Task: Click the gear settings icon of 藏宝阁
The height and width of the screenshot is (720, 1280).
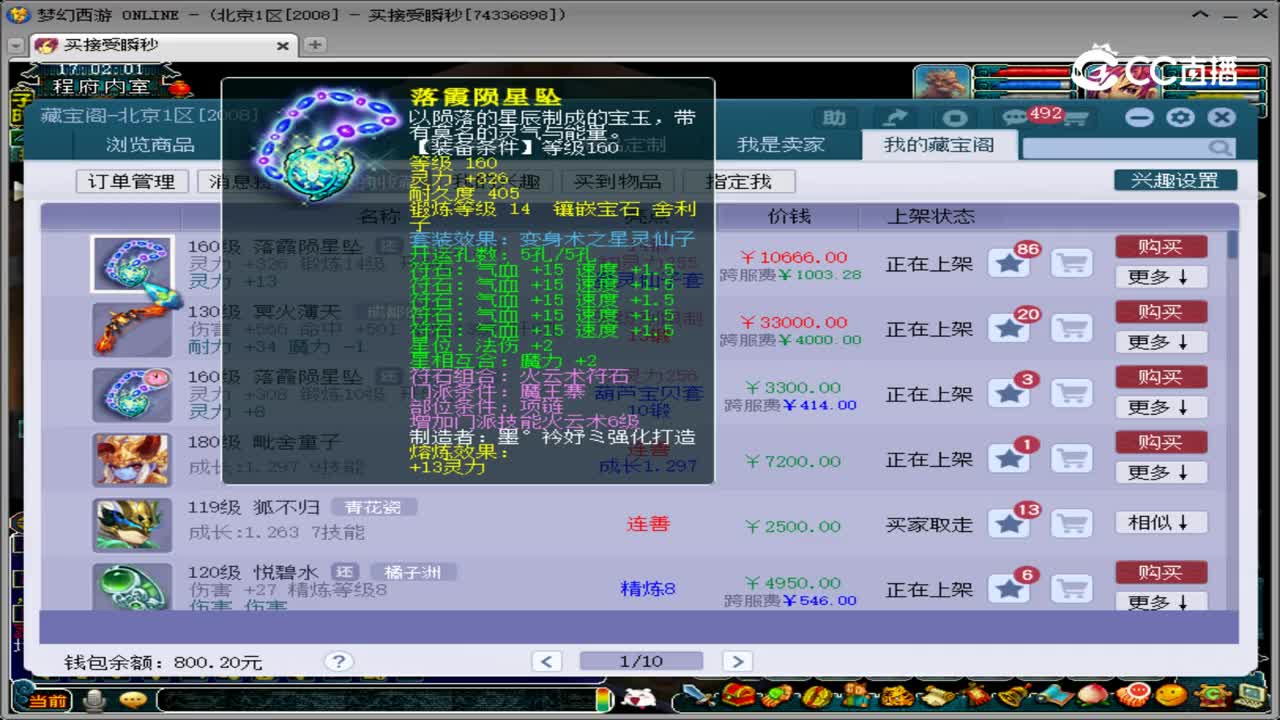Action: click(x=1181, y=117)
